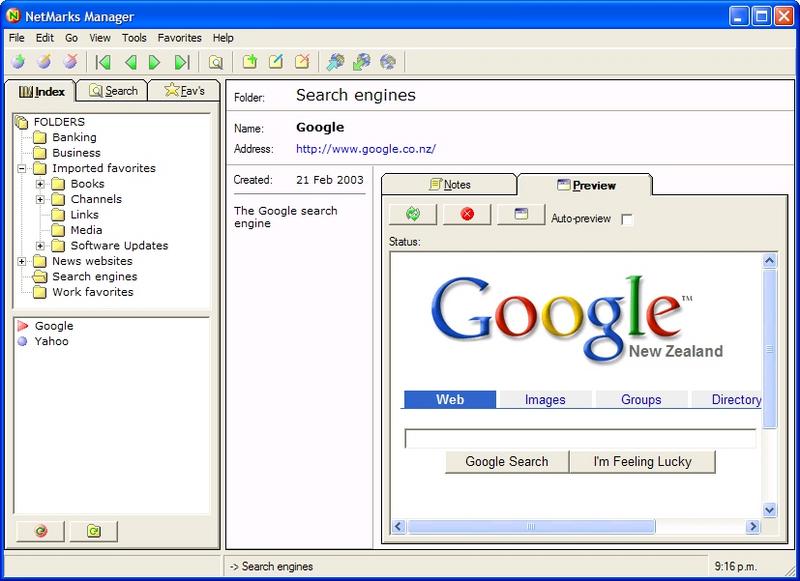The width and height of the screenshot is (800, 581).
Task: Enable the Auto-preview checkbox
Action: click(x=627, y=219)
